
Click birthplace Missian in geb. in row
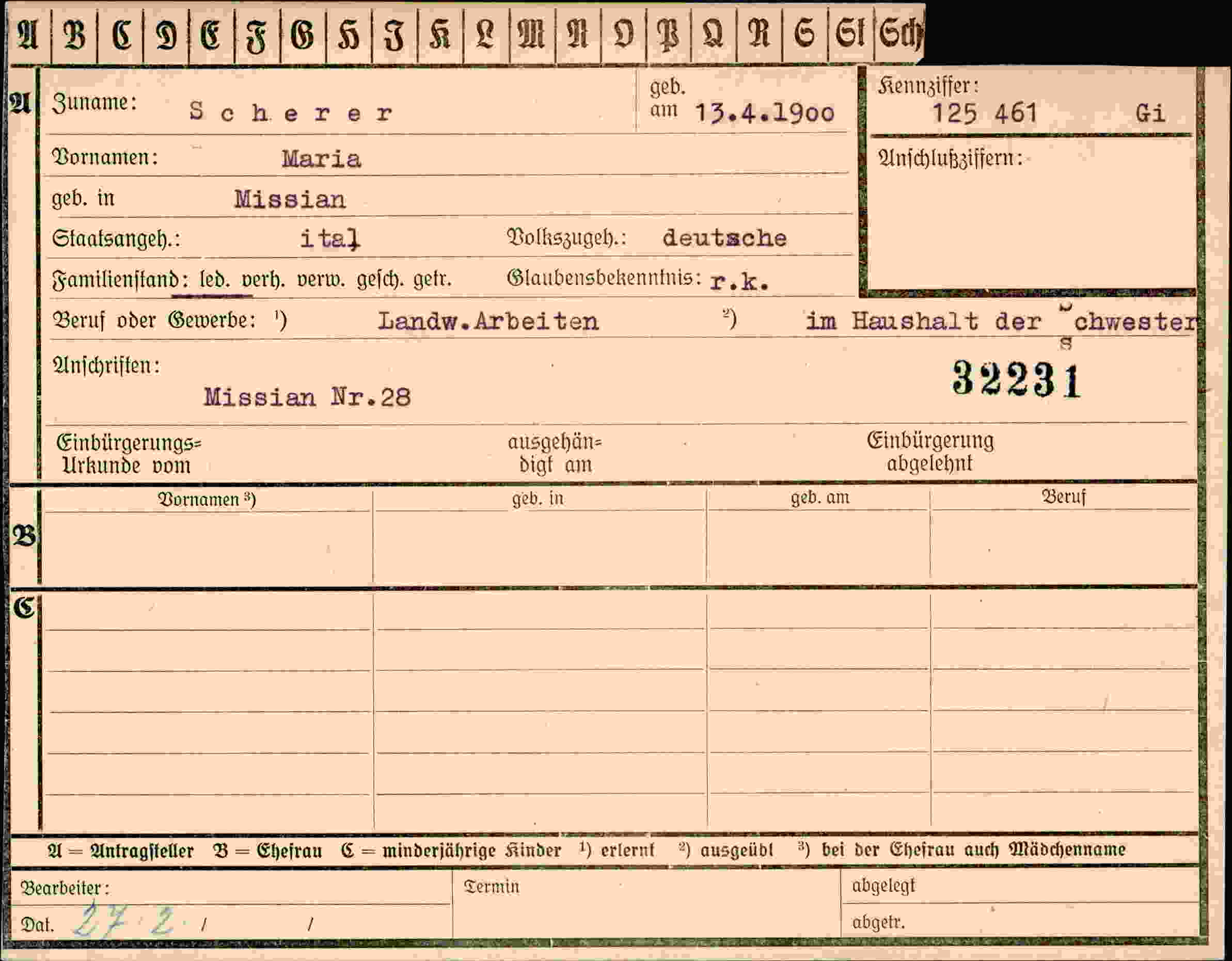tap(290, 199)
